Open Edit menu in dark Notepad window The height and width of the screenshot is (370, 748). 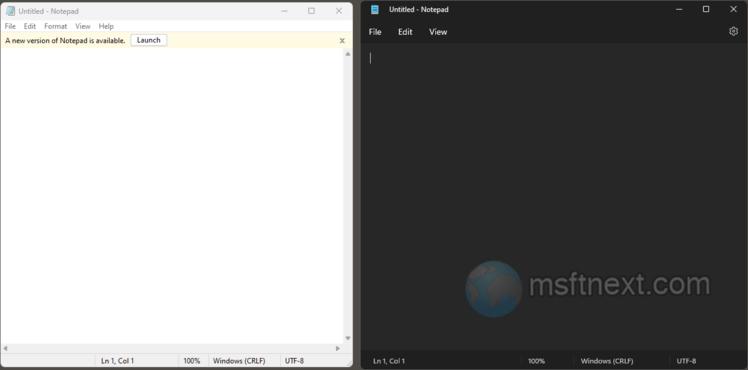coord(405,32)
